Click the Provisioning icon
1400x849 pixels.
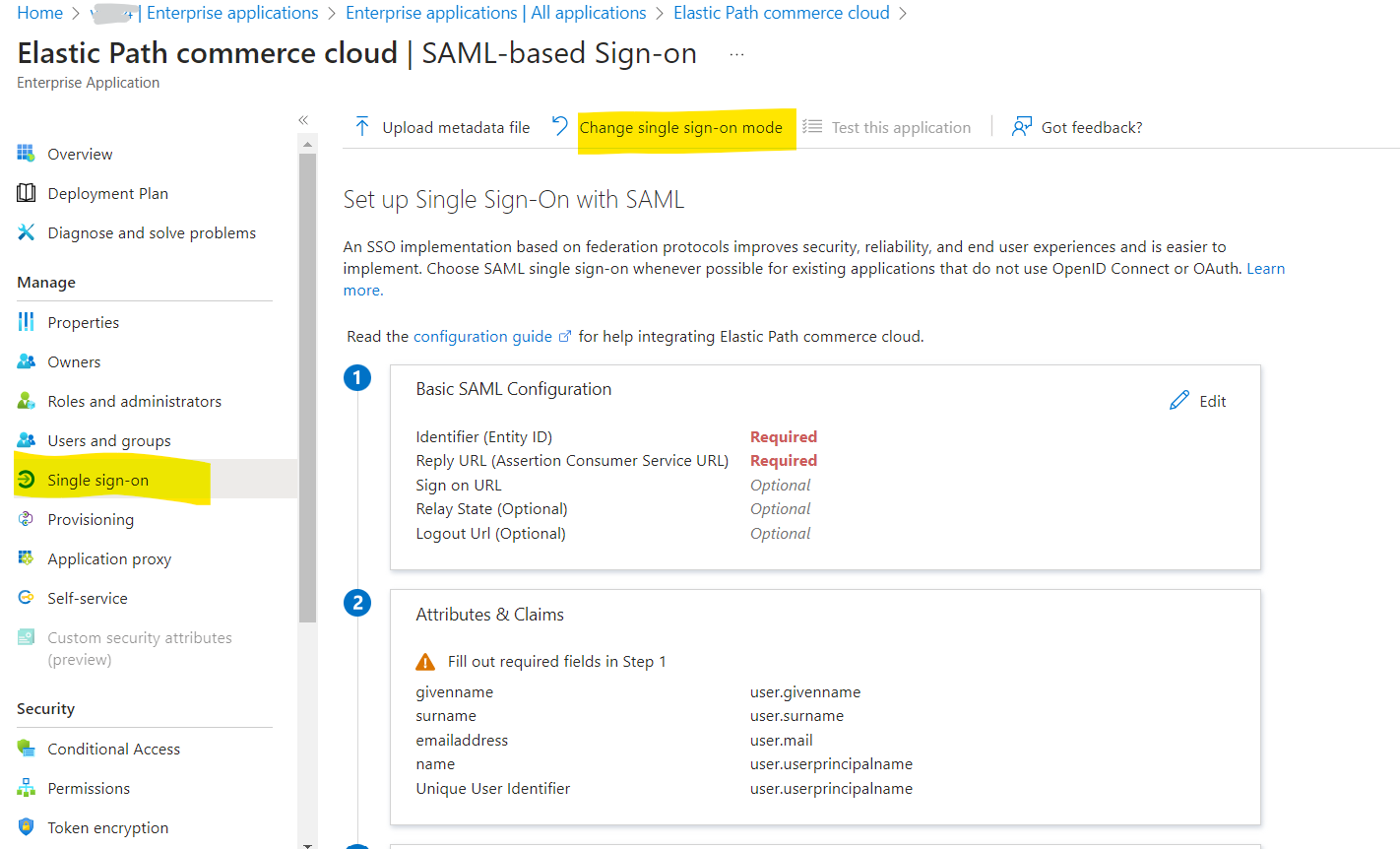(x=26, y=519)
